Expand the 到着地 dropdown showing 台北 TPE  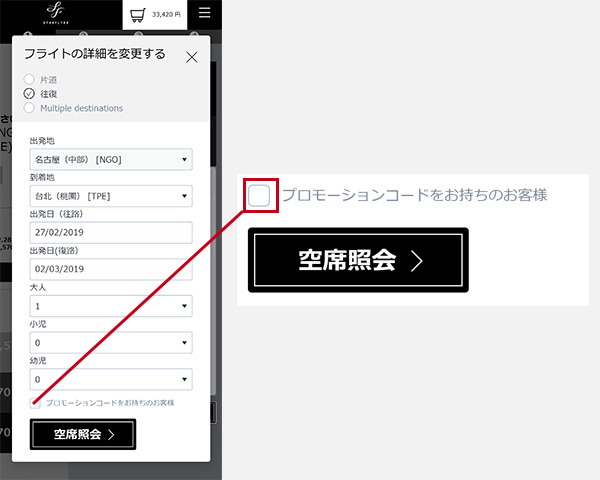111,196
